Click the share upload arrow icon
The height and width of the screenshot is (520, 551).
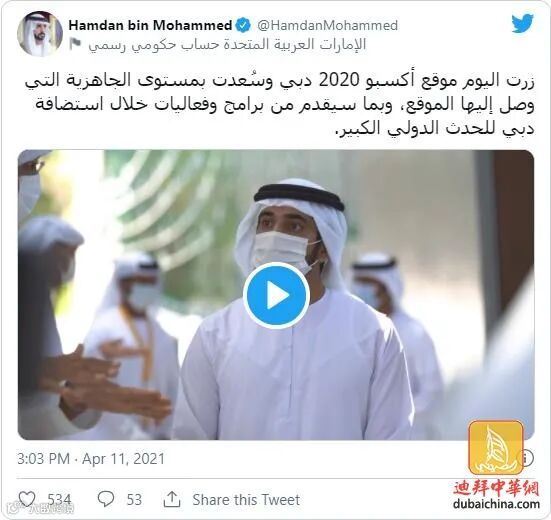coord(172,499)
